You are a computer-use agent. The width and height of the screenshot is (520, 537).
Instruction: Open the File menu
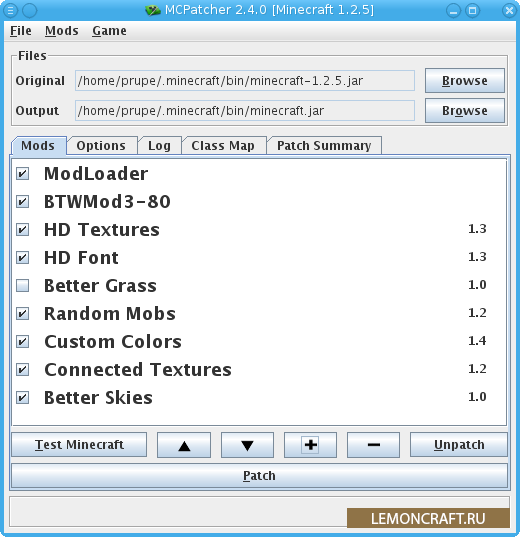coord(21,31)
